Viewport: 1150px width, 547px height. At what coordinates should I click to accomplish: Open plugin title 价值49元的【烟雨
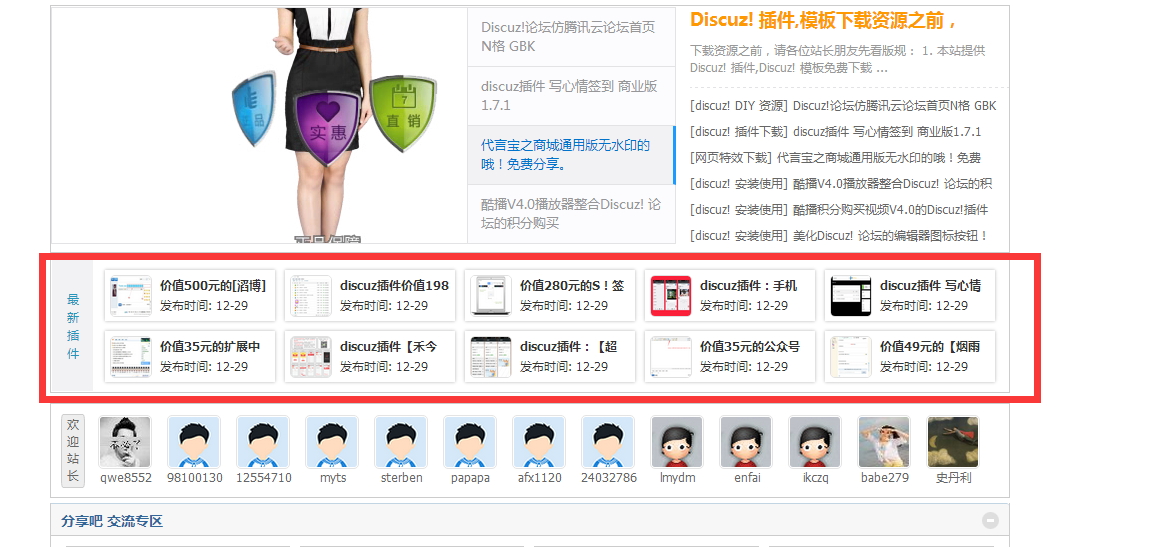(930, 347)
